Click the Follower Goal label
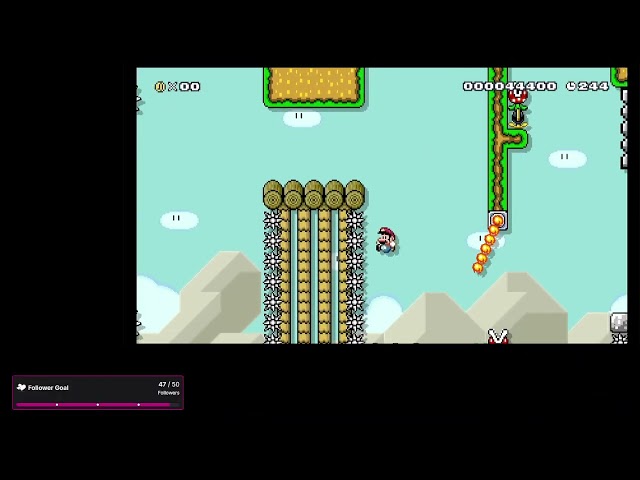 48,388
